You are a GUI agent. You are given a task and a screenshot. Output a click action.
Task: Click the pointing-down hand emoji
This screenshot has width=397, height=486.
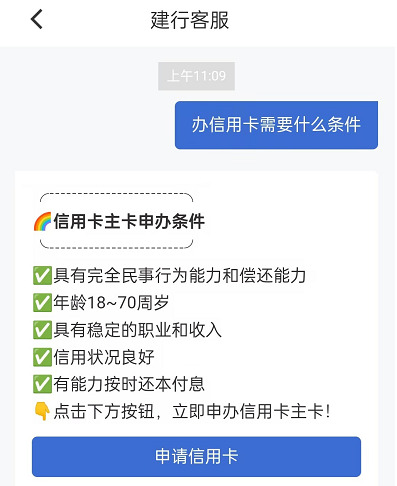(x=42, y=411)
